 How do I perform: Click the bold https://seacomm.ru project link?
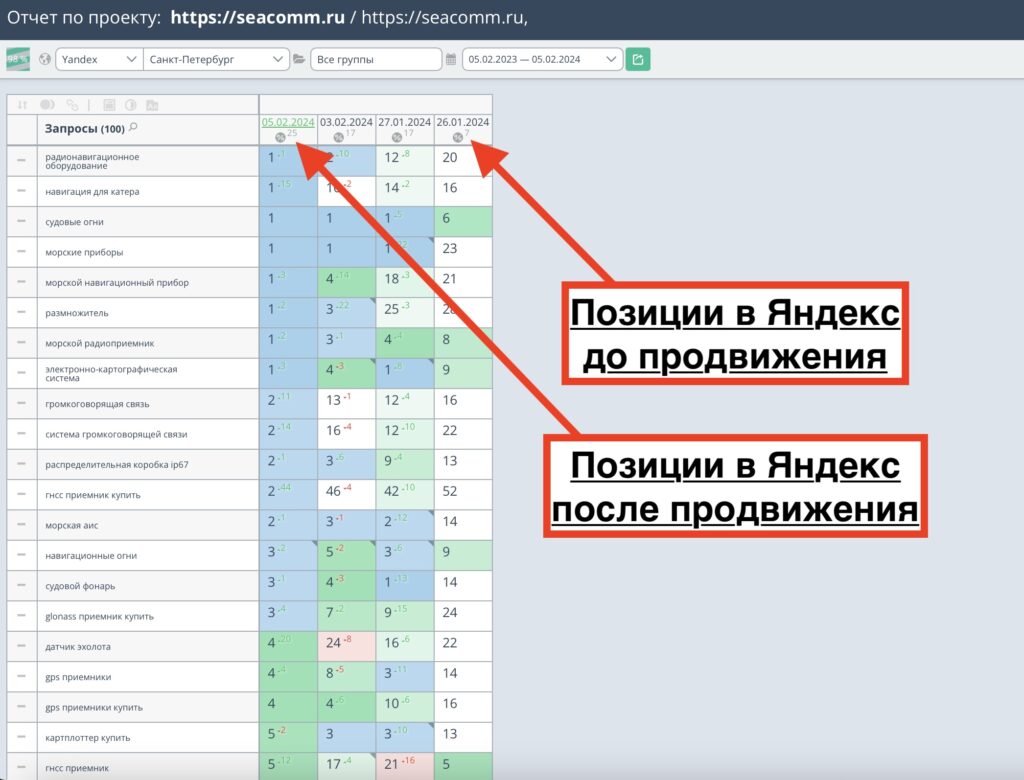click(x=257, y=18)
